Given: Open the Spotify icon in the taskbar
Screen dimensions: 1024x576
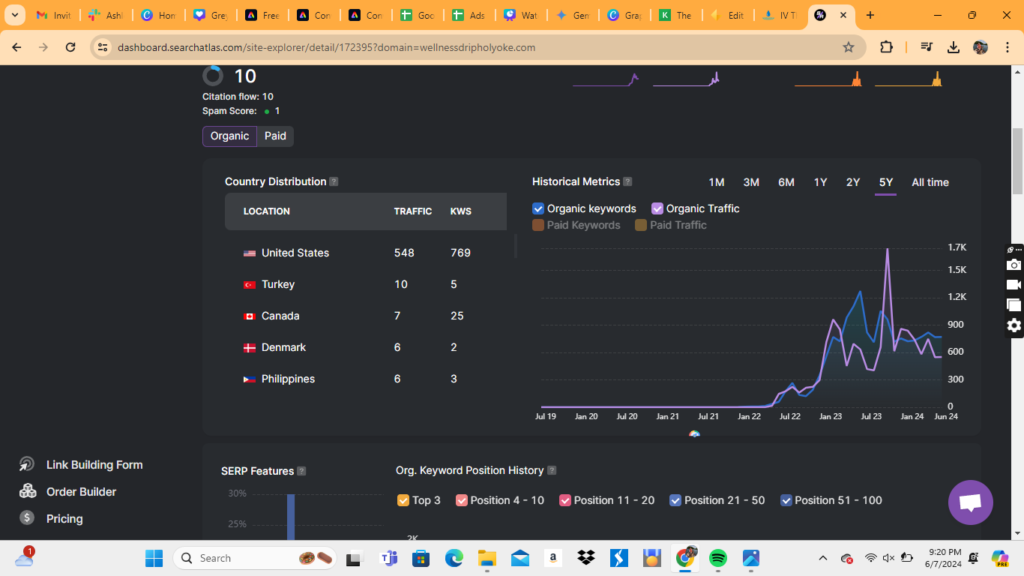Looking at the screenshot, I should click(718, 558).
